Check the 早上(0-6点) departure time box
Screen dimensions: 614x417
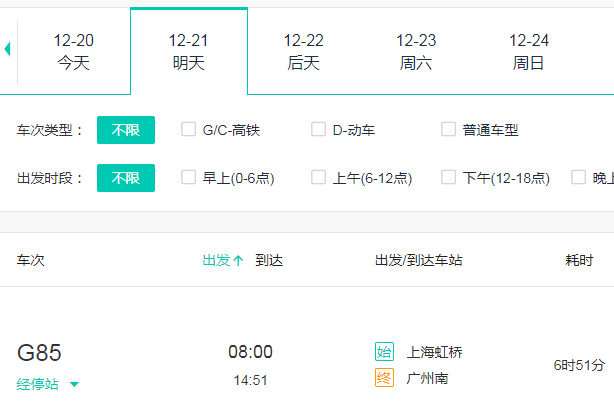point(188,177)
